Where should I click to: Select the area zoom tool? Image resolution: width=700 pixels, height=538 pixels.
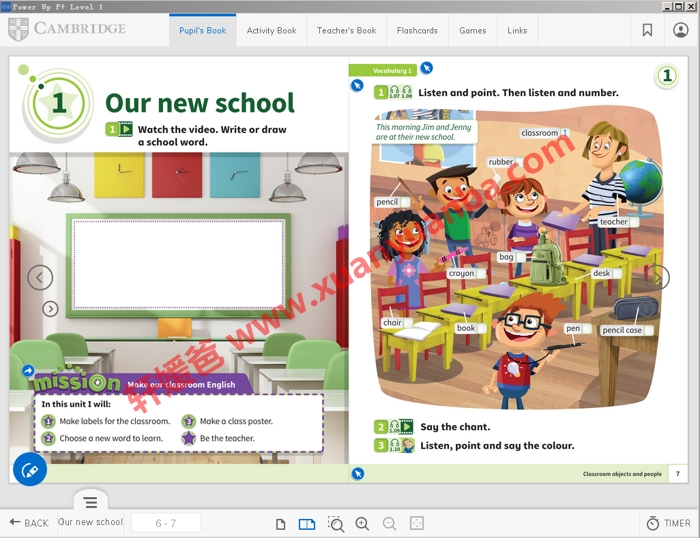coord(336,523)
